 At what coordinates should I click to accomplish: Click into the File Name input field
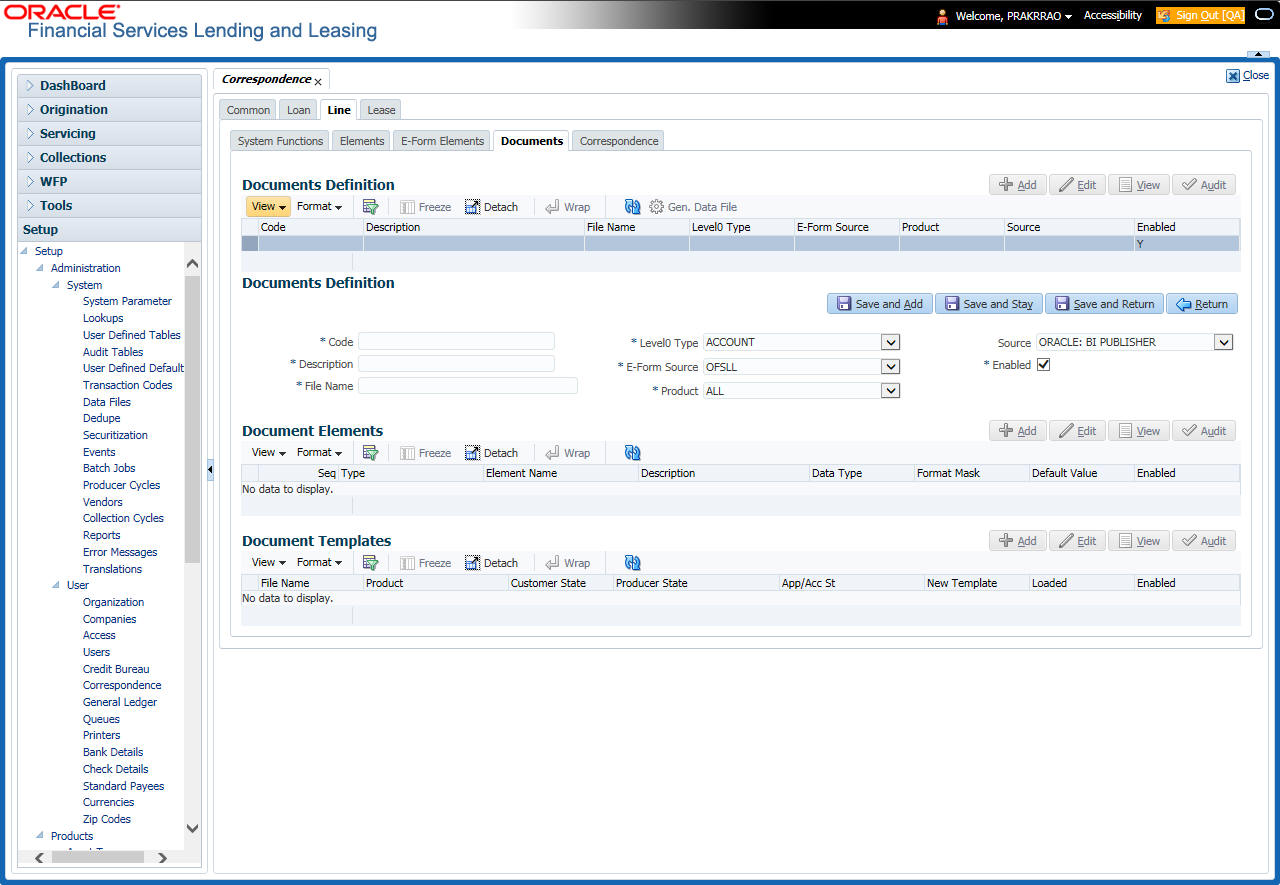pos(468,385)
